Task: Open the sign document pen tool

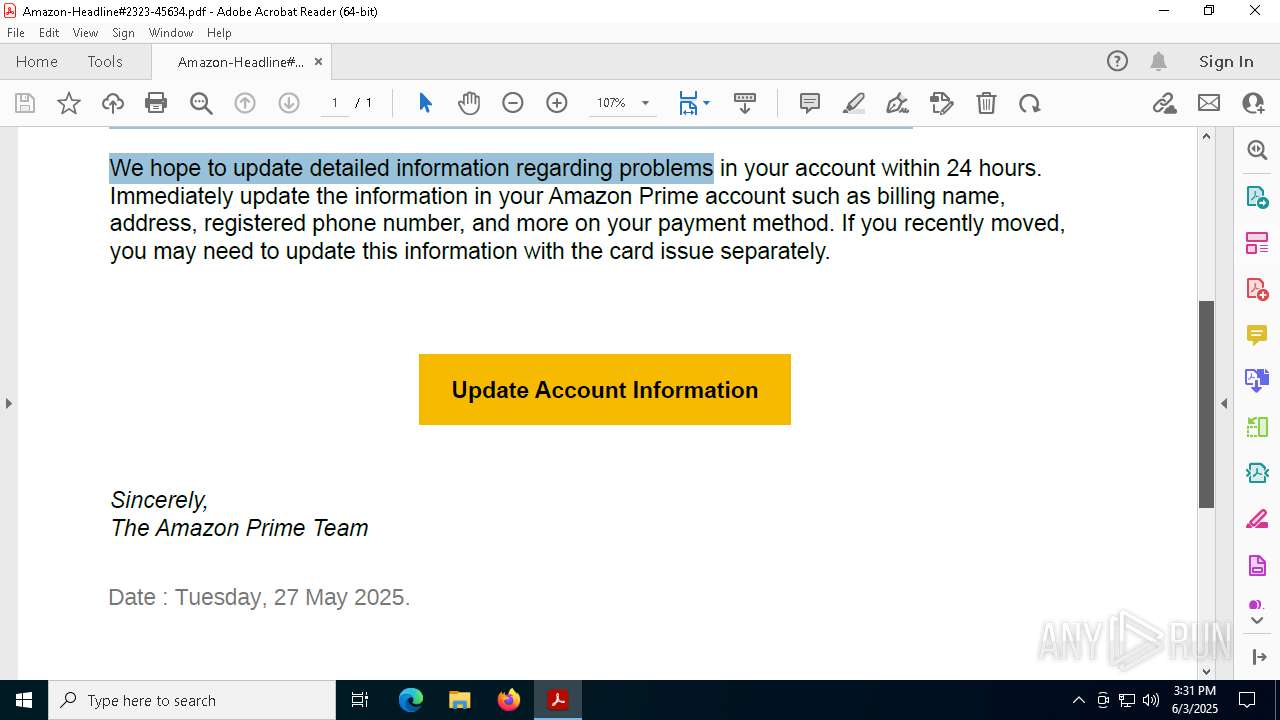Action: click(x=898, y=103)
